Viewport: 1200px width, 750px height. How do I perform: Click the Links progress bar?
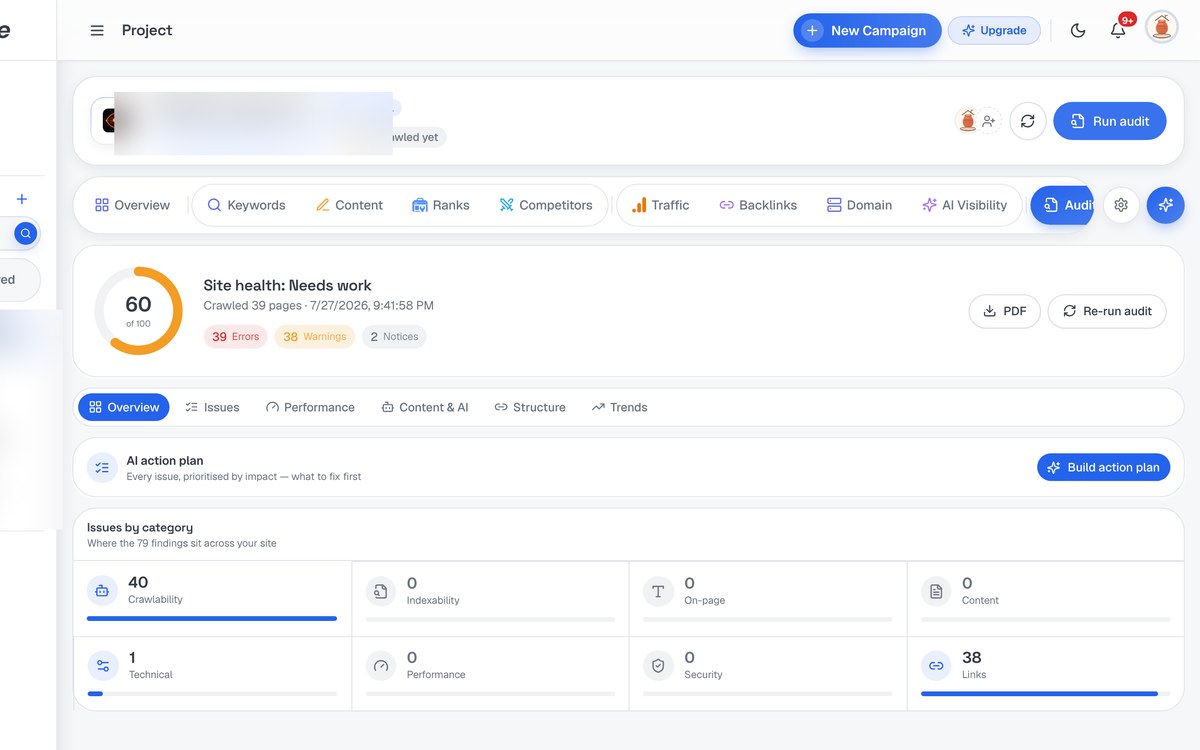pyautogui.click(x=1045, y=693)
